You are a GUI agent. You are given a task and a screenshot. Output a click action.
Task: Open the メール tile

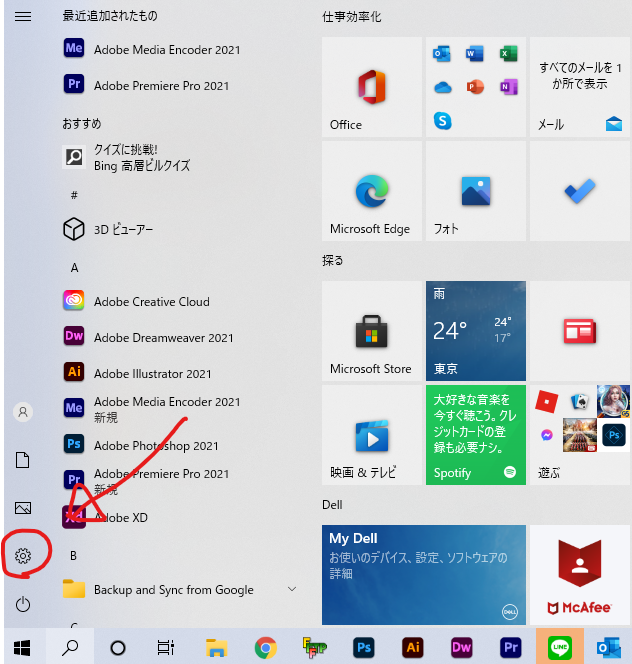point(579,87)
